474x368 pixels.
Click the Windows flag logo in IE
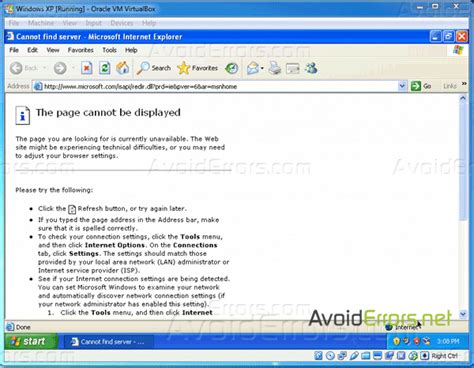pyautogui.click(x=458, y=50)
